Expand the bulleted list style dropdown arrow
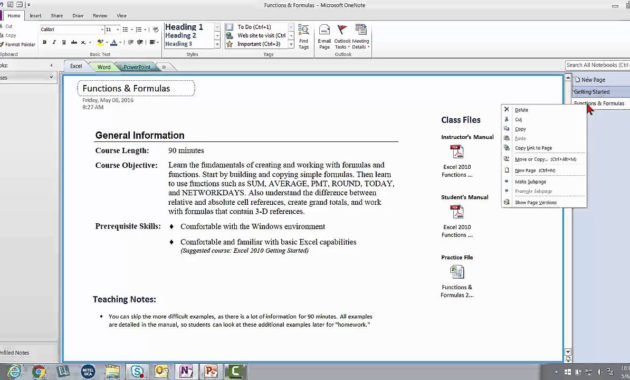The height and width of the screenshot is (380, 630). coord(131,30)
